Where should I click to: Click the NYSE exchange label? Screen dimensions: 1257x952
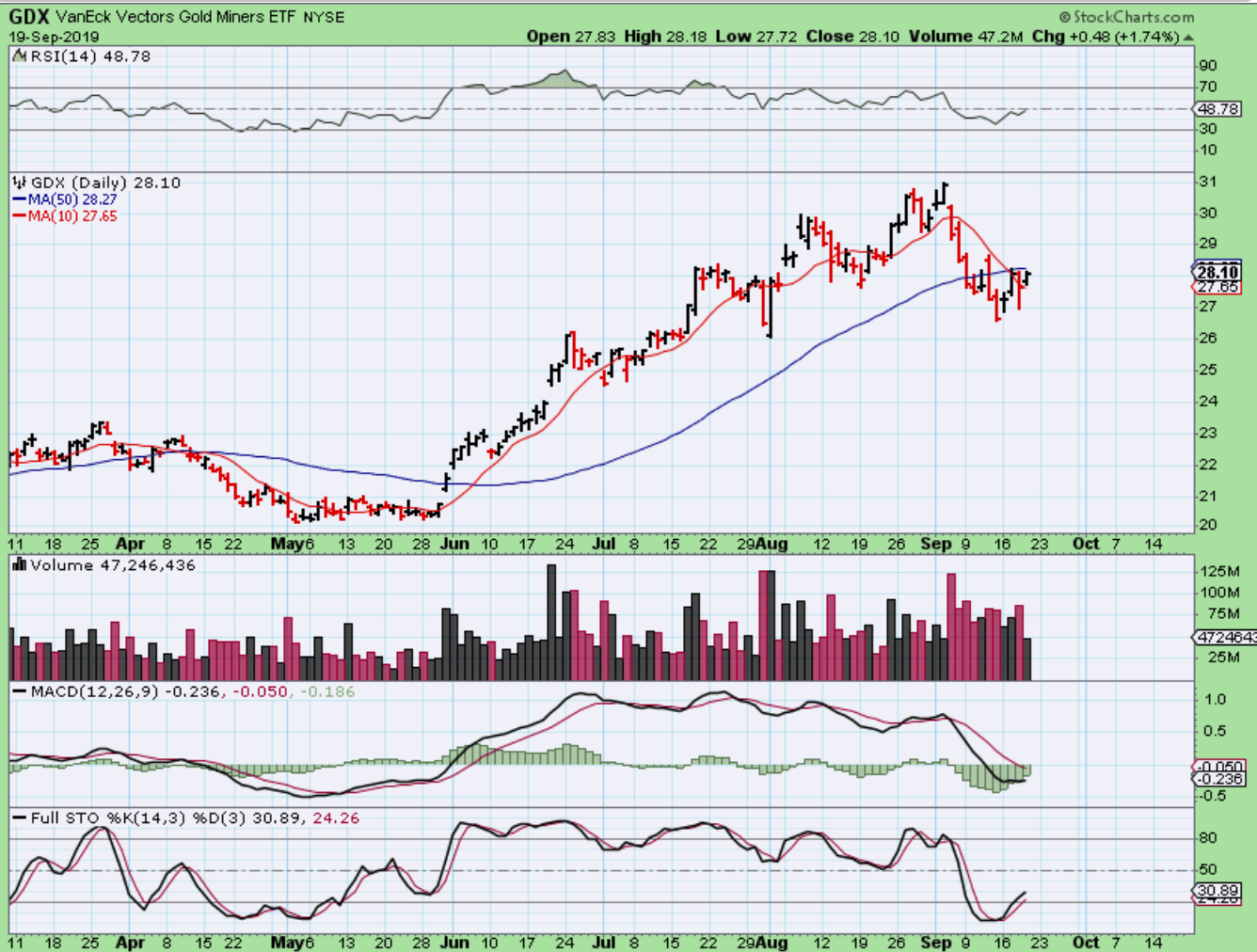(x=324, y=17)
